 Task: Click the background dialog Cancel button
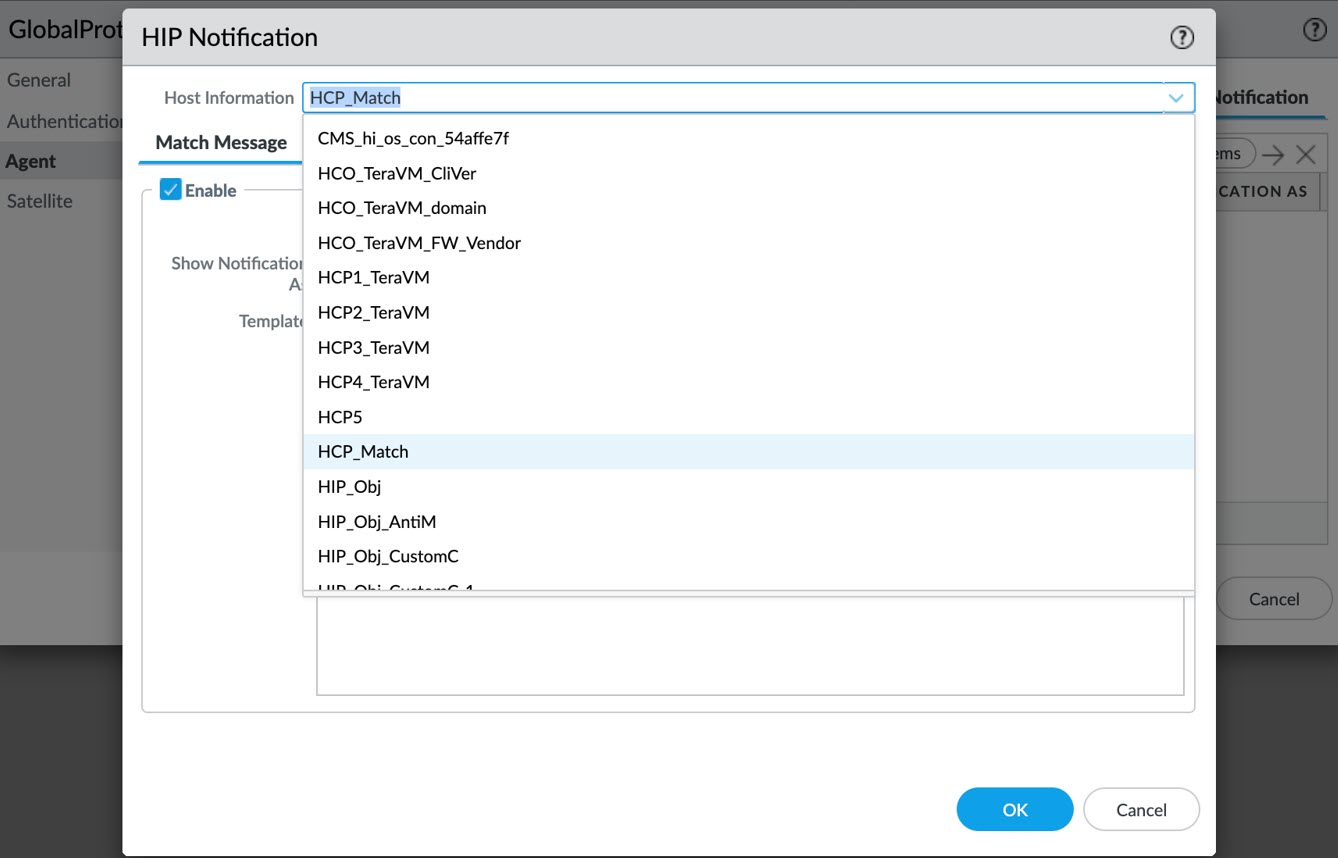(x=1273, y=599)
